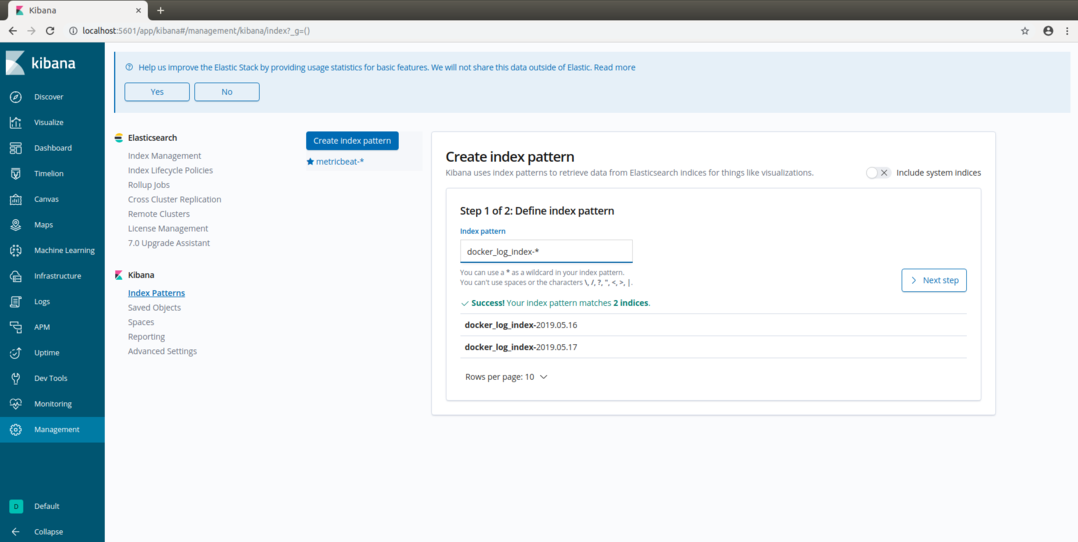The width and height of the screenshot is (1078, 542).
Task: Click docker_log_index-2019.05.16 row
Action: [x=713, y=325]
